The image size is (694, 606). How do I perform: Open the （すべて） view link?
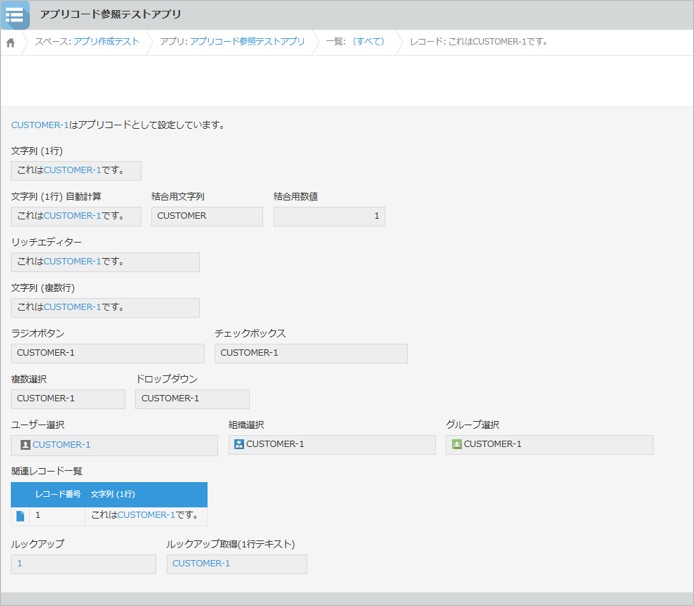click(368, 42)
